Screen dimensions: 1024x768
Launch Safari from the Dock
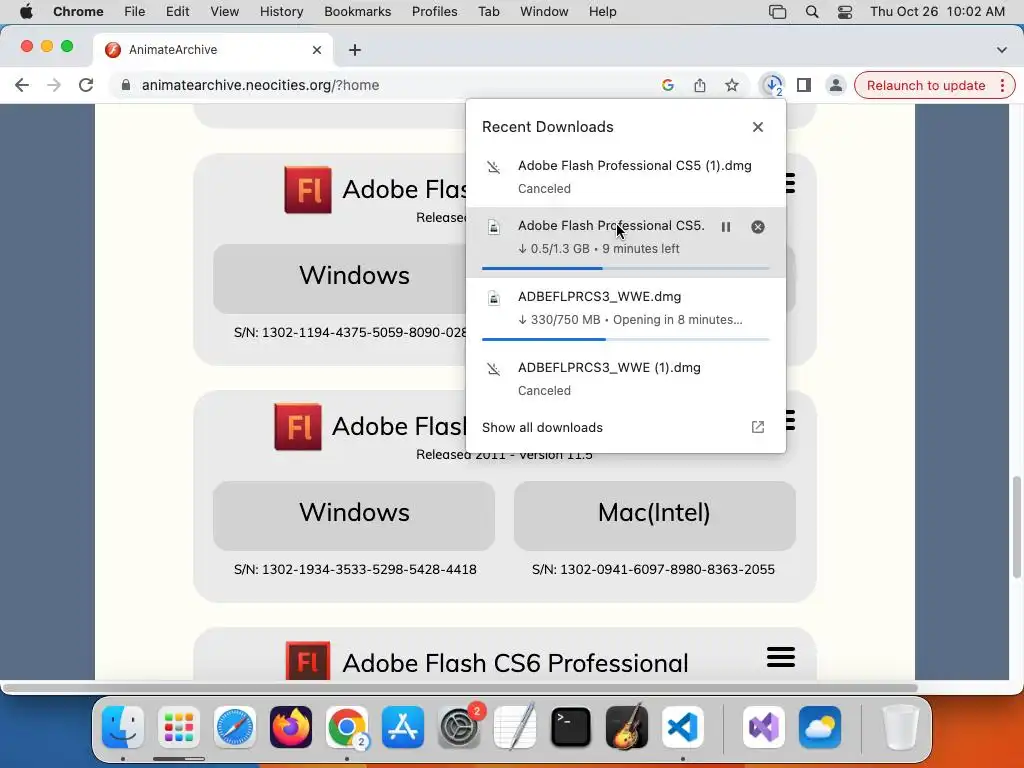pyautogui.click(x=234, y=727)
